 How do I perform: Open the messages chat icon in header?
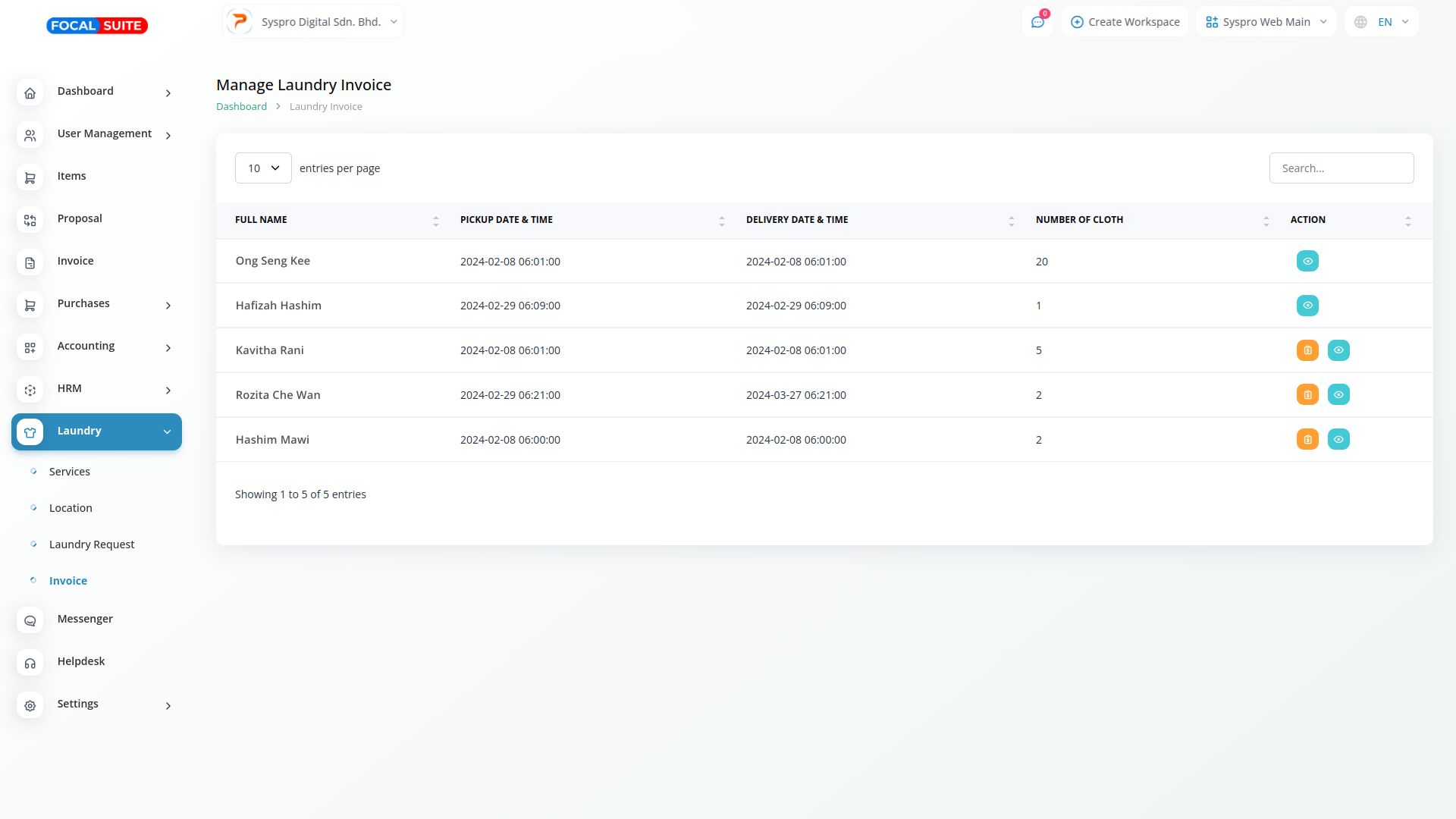click(1037, 22)
